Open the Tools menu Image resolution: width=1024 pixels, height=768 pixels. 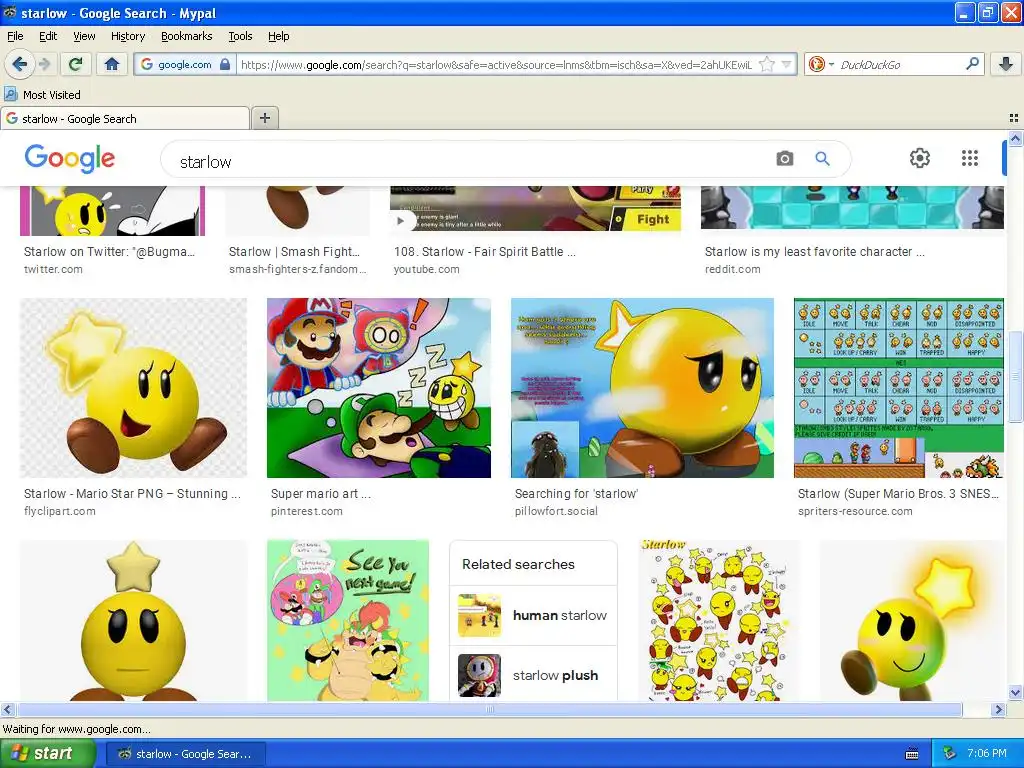240,36
